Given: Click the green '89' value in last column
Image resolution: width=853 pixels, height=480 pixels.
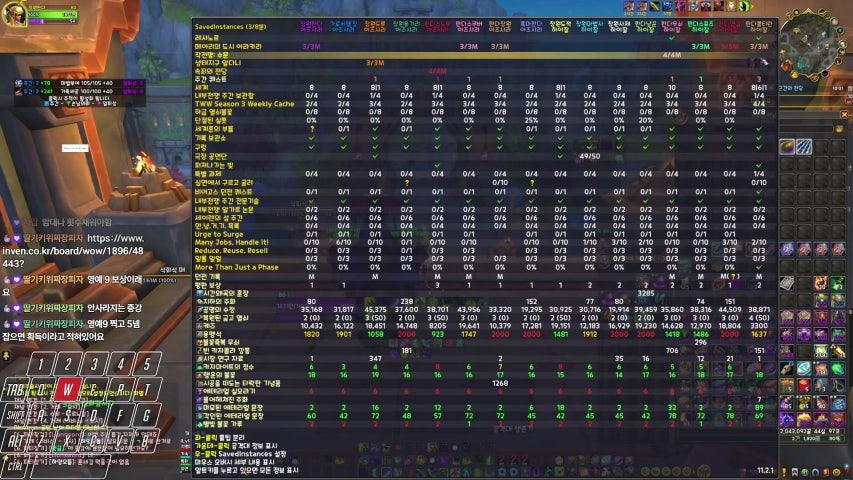Looking at the screenshot, I should [x=759, y=407].
